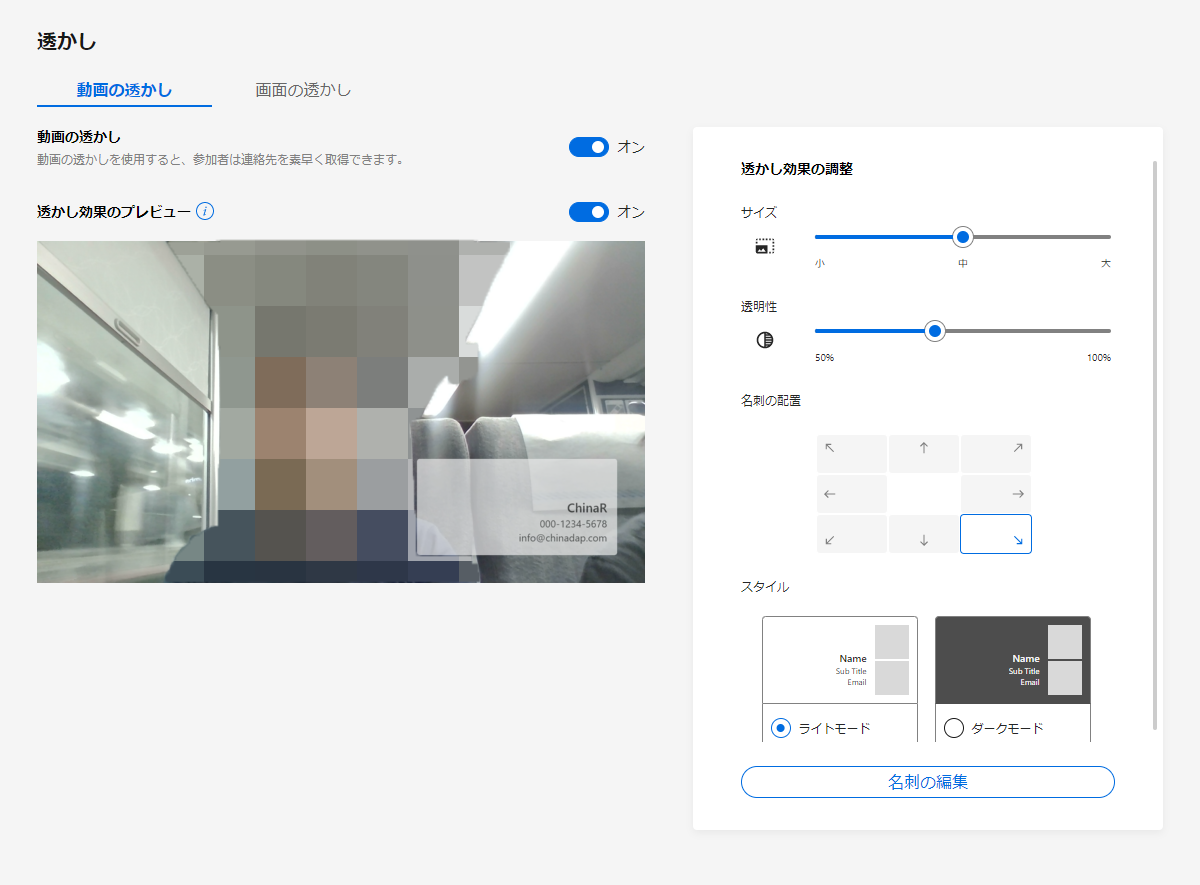The image size is (1200, 885).
Task: Select the ダークモード radio button
Action: [954, 728]
